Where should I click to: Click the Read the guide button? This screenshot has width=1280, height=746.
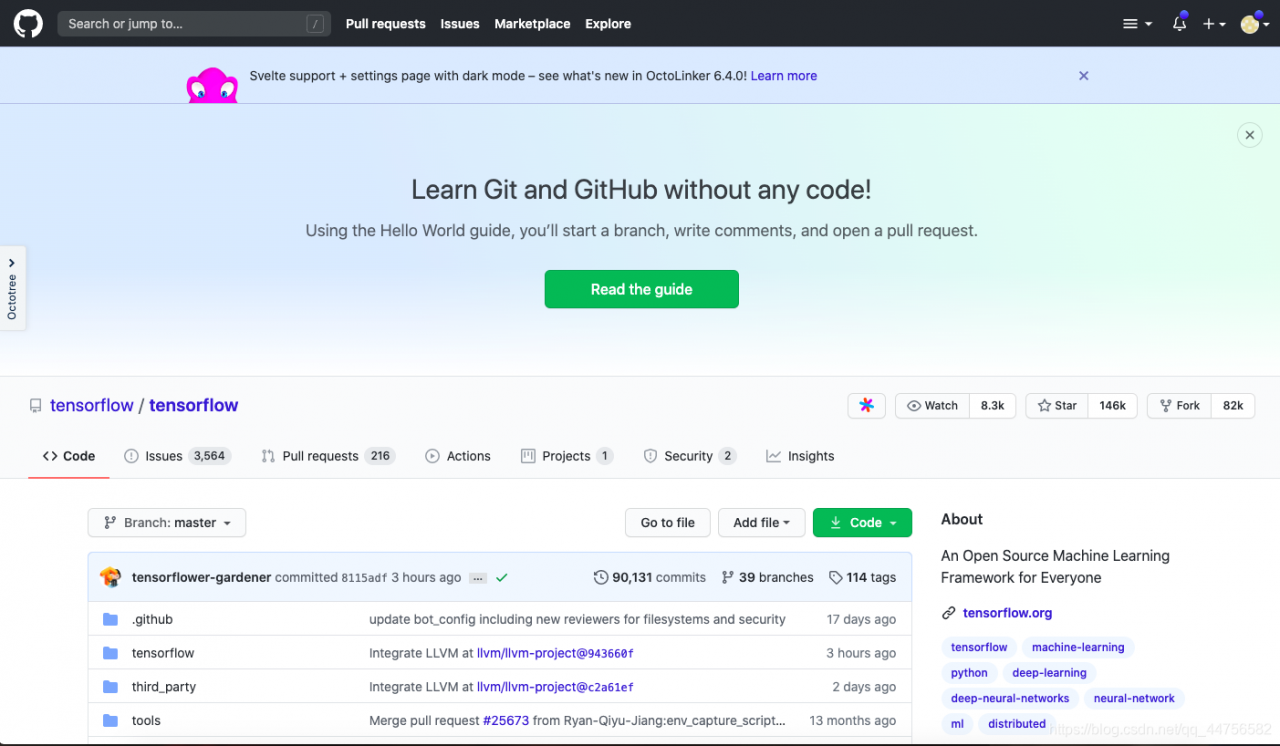[641, 289]
